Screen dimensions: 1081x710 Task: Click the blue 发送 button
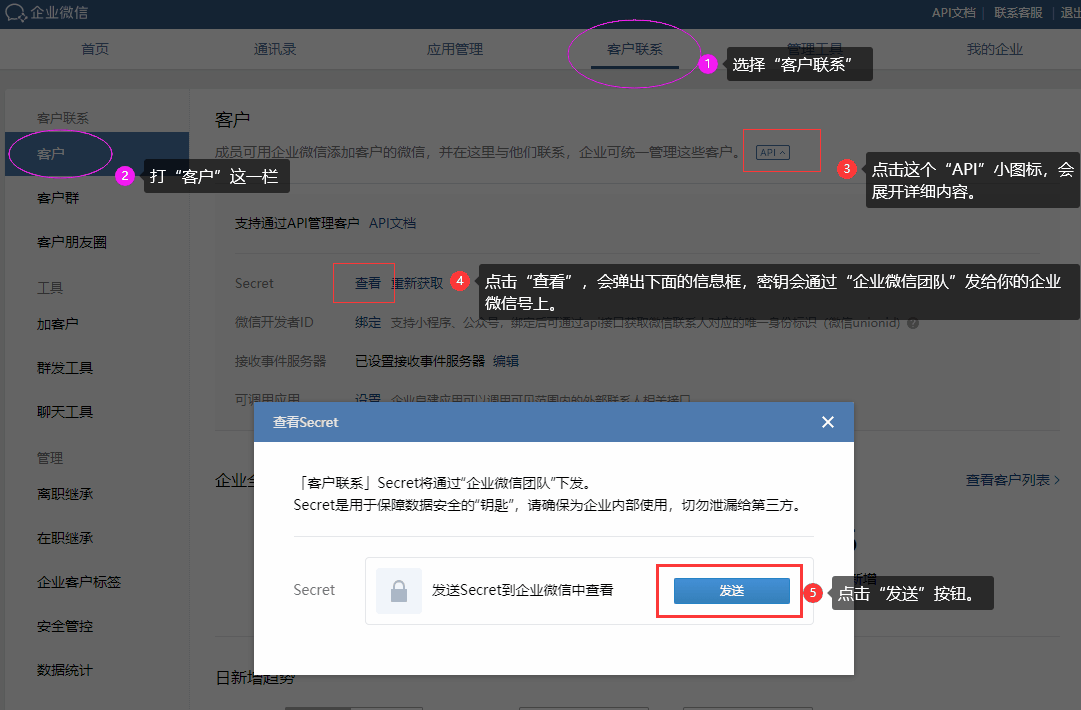pos(731,591)
